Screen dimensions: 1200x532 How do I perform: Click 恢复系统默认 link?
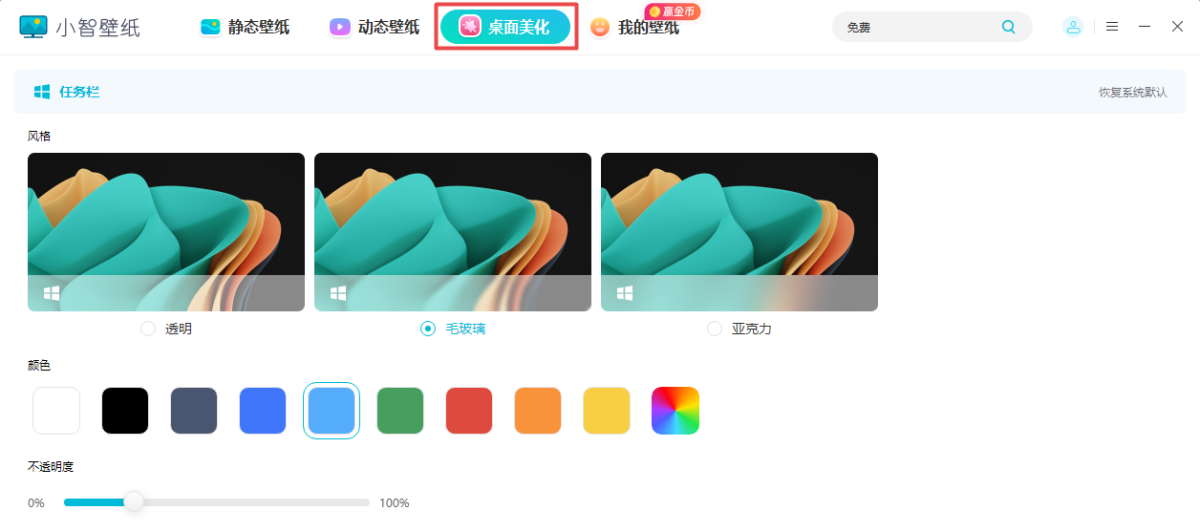pos(1133,92)
